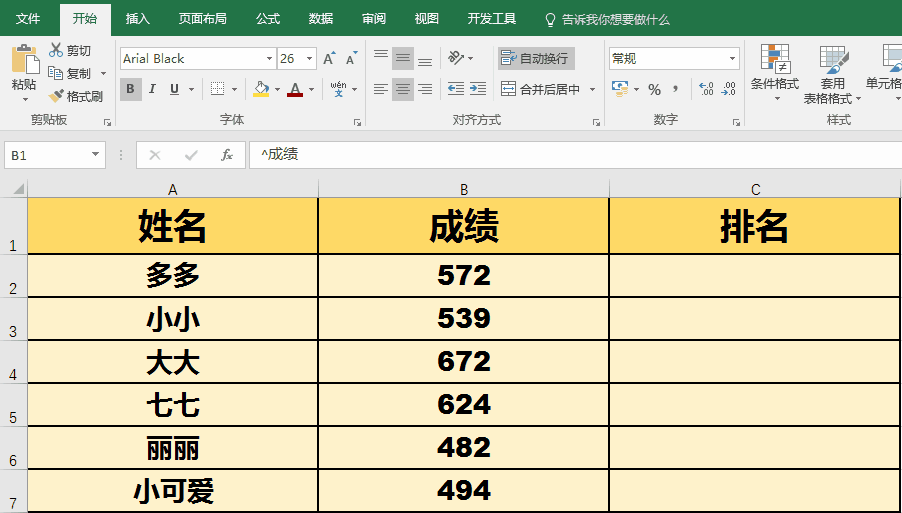Apply comma thousands separator style

[x=675, y=89]
